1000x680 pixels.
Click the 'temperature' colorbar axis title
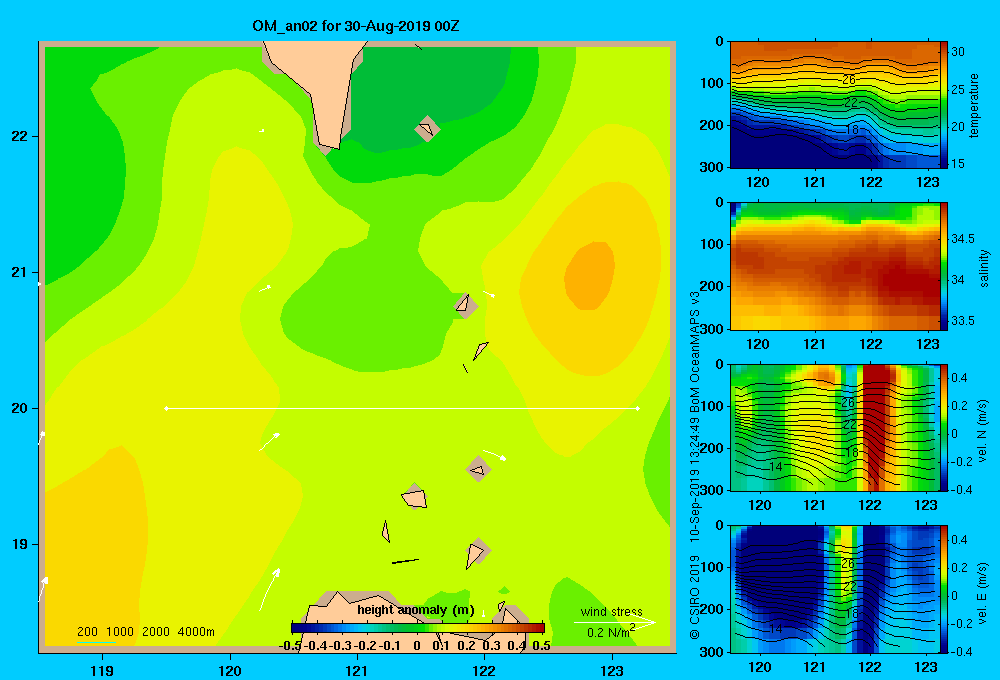coord(974,105)
